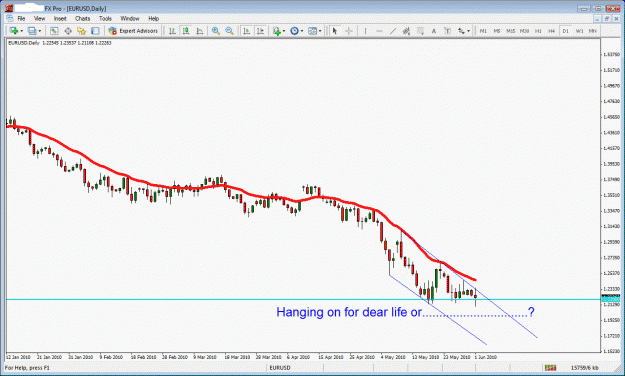Expand the Periods dropdown arrow
Image resolution: width=625 pixels, height=376 pixels.
click(x=302, y=31)
